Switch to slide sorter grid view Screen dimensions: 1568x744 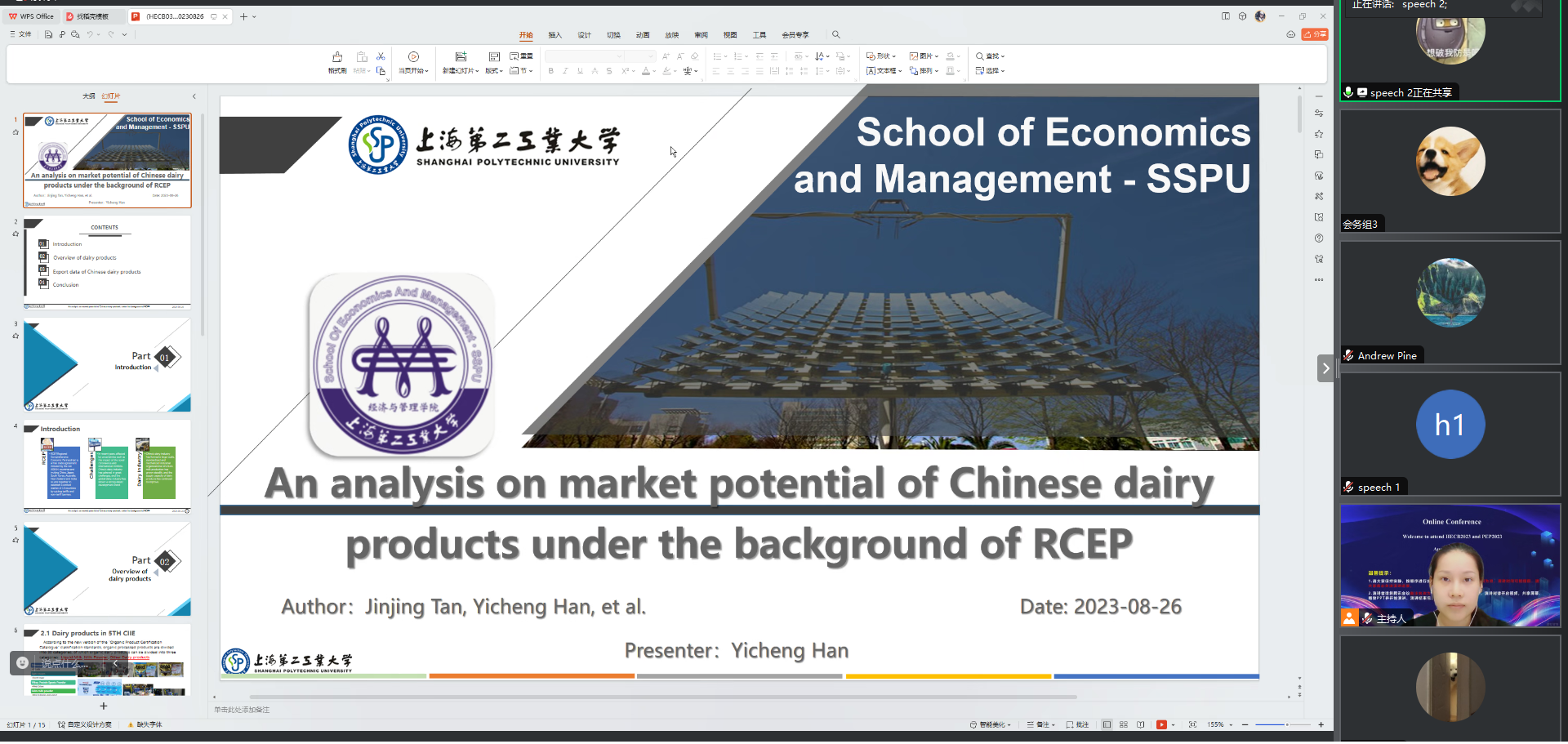1124,724
